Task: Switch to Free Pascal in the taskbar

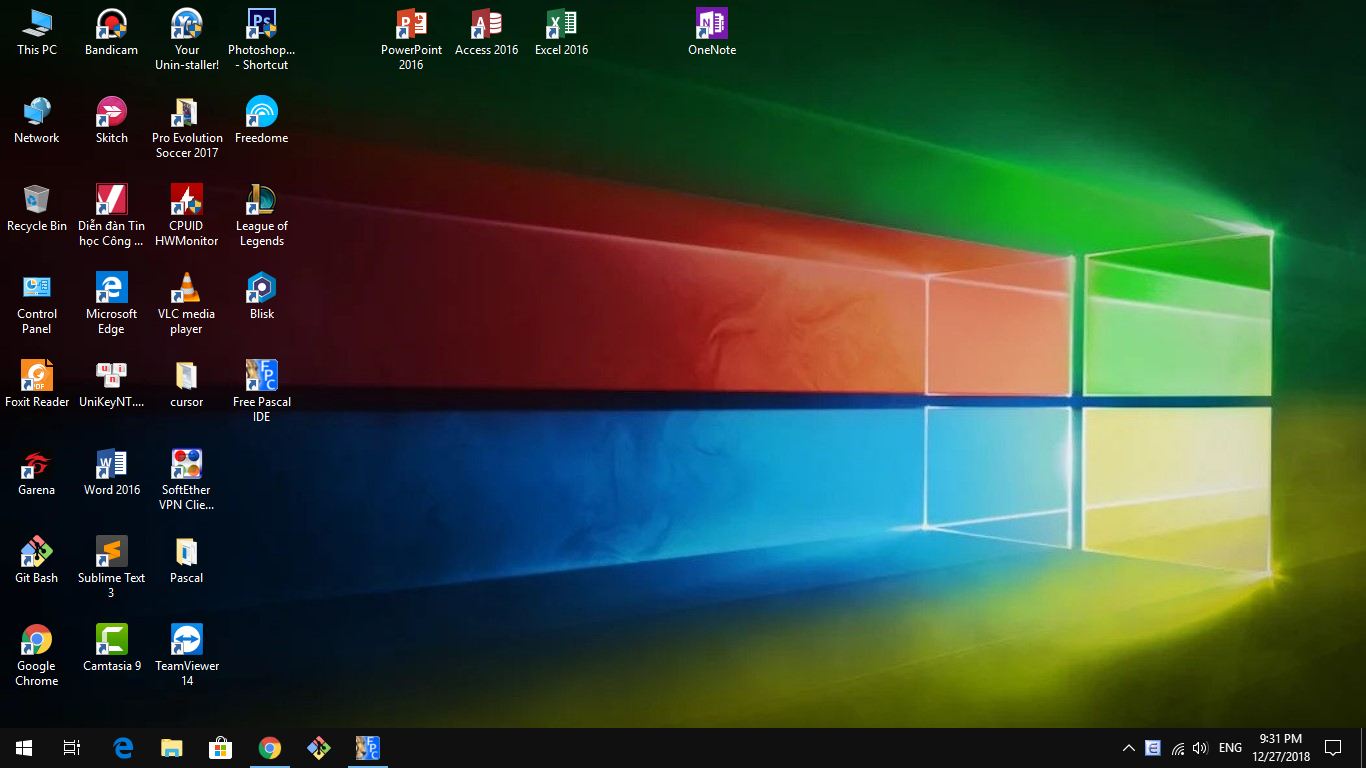Action: click(x=367, y=748)
